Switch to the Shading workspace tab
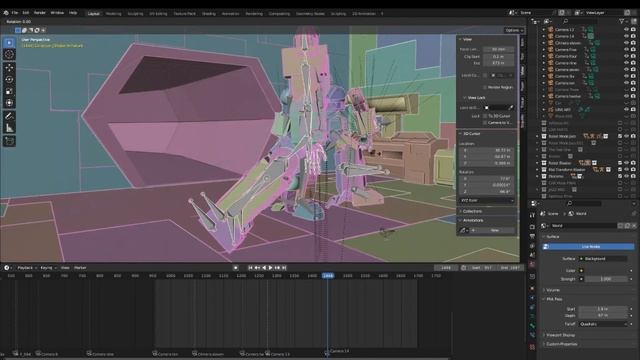 click(x=209, y=14)
